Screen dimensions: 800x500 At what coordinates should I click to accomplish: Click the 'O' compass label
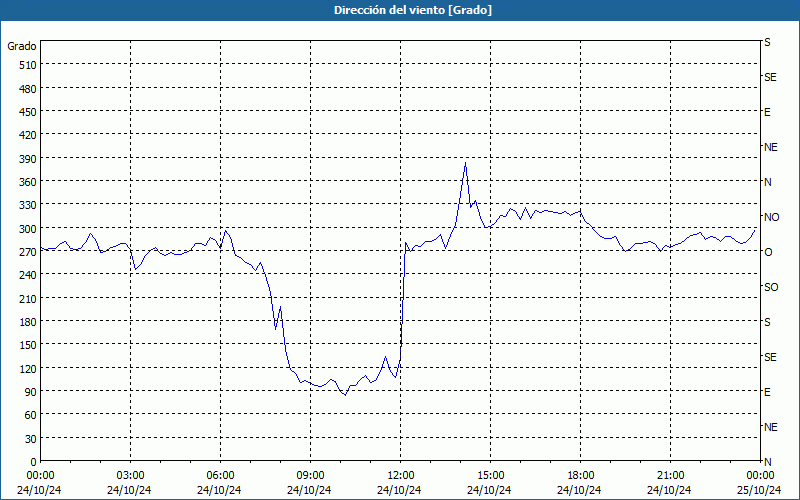[x=768, y=252]
